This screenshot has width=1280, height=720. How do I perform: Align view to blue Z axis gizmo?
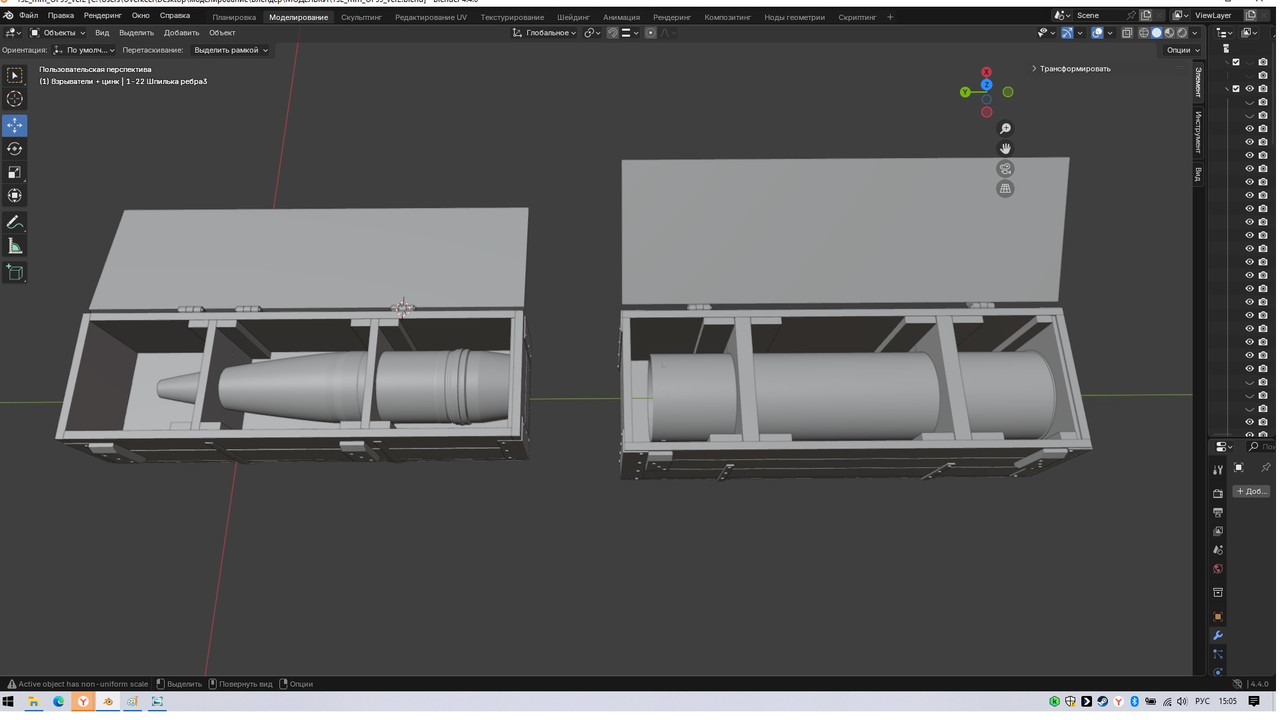click(986, 85)
